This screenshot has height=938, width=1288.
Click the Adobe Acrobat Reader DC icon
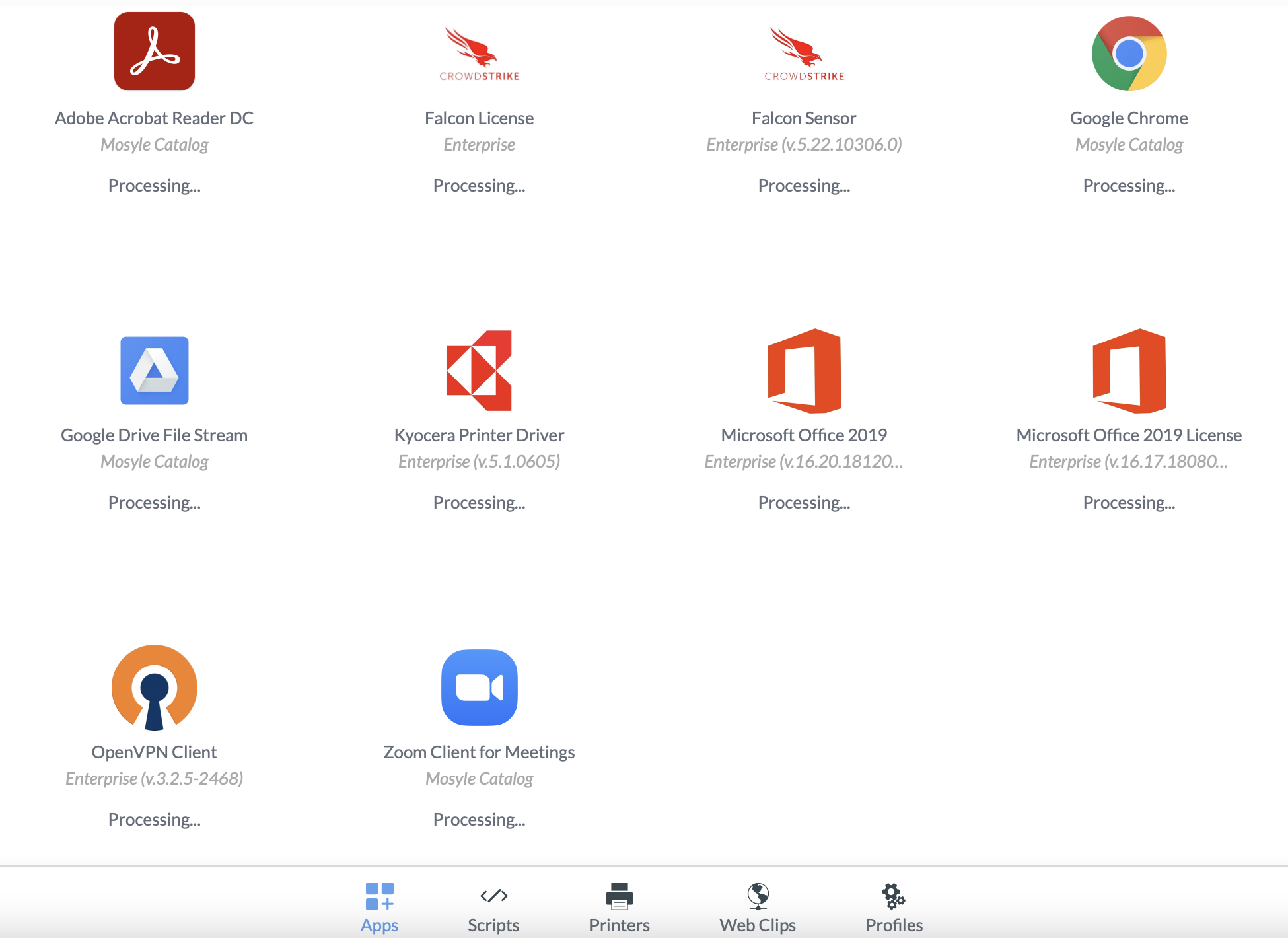point(155,52)
